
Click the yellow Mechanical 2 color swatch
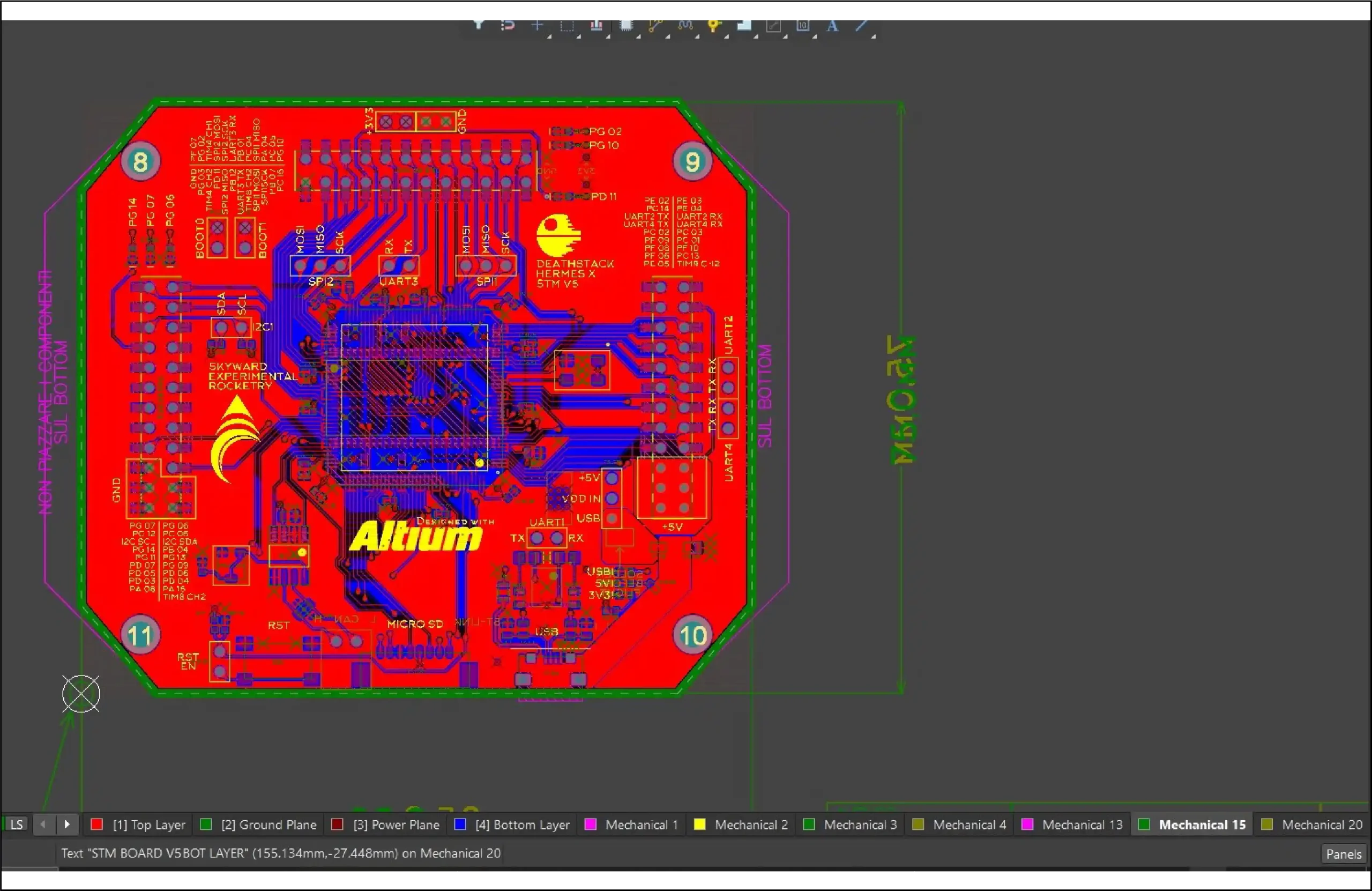[x=699, y=824]
